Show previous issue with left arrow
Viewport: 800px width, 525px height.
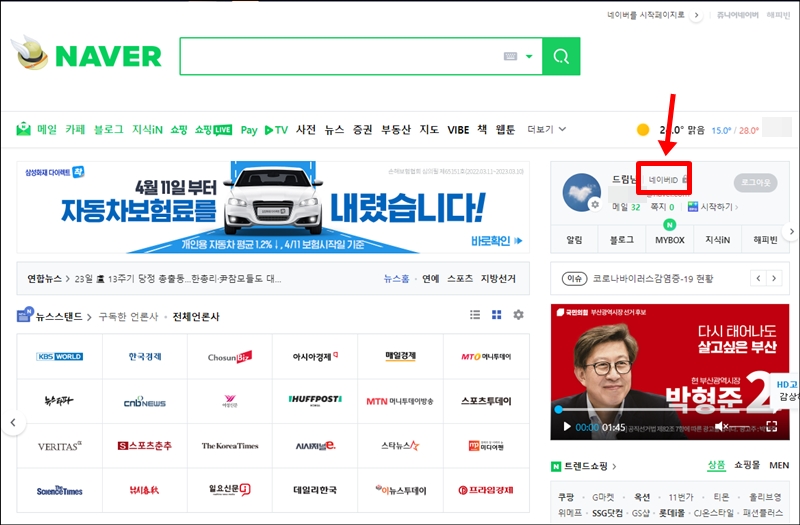[x=758, y=278]
